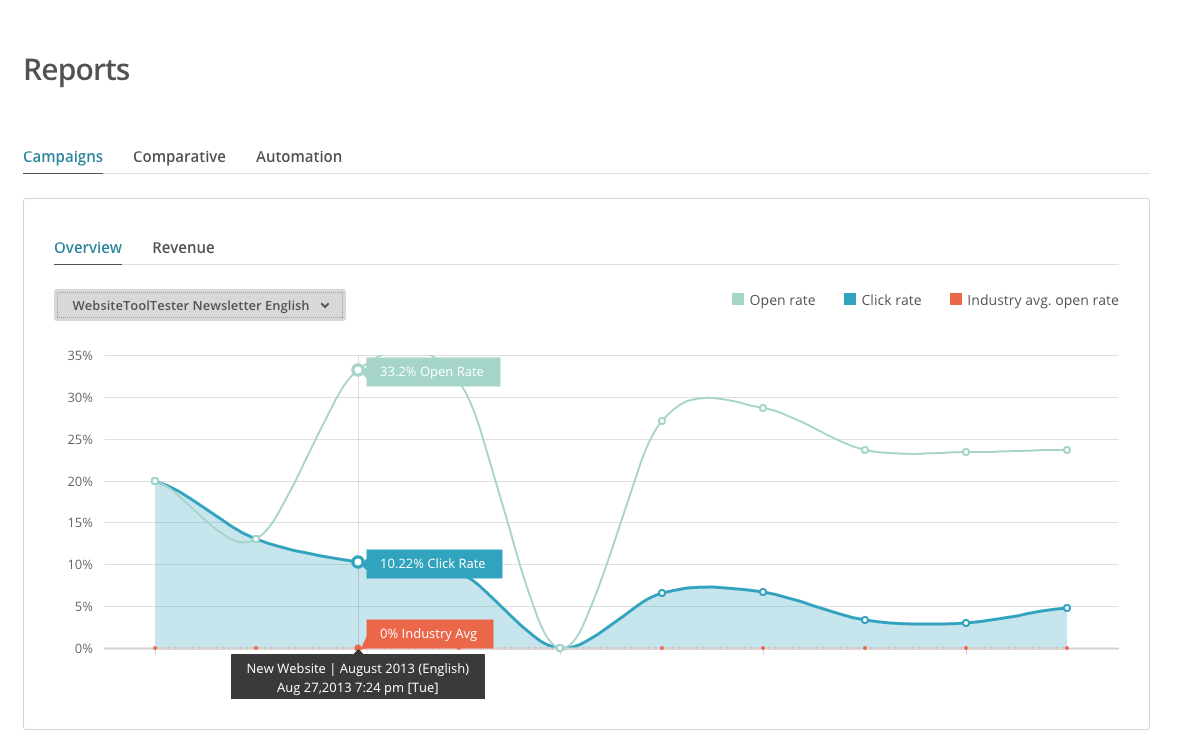
Task: Click the orange Industry avg. legend swatch
Action: coord(956,300)
